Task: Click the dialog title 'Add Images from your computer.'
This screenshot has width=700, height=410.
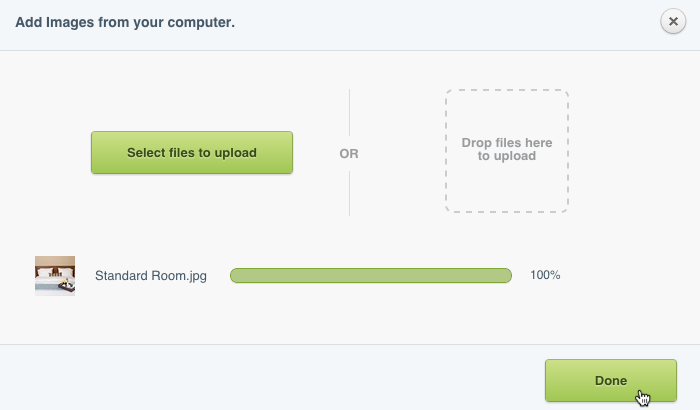Action: coord(125,21)
